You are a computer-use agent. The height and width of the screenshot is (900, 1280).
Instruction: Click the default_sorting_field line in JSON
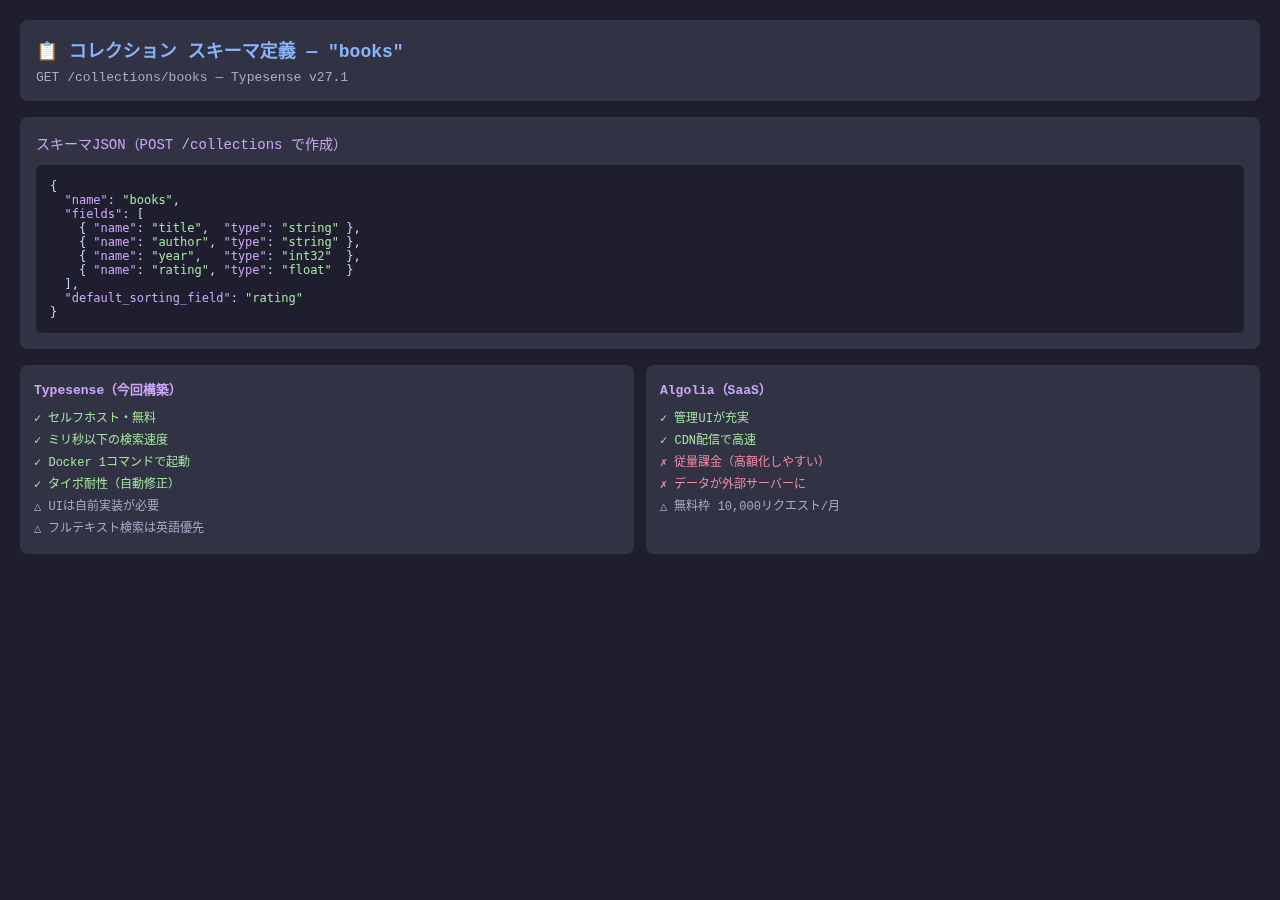183,298
